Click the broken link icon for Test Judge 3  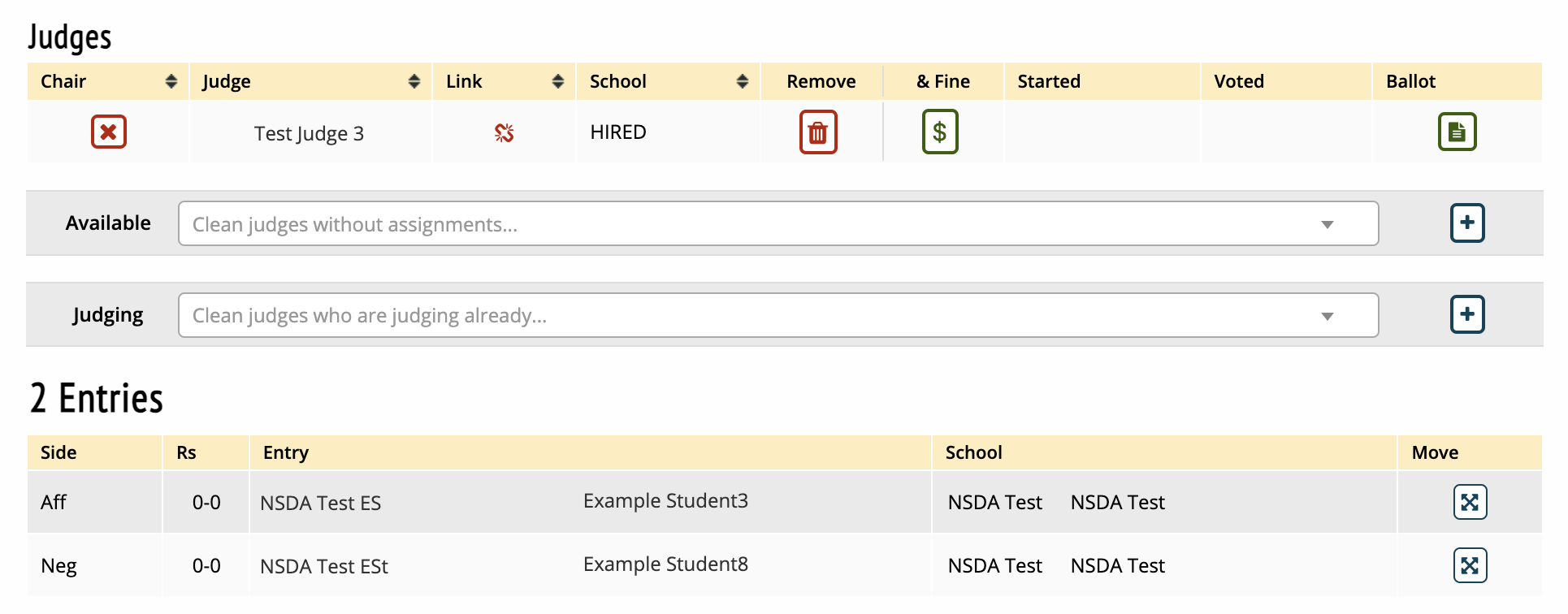[504, 132]
